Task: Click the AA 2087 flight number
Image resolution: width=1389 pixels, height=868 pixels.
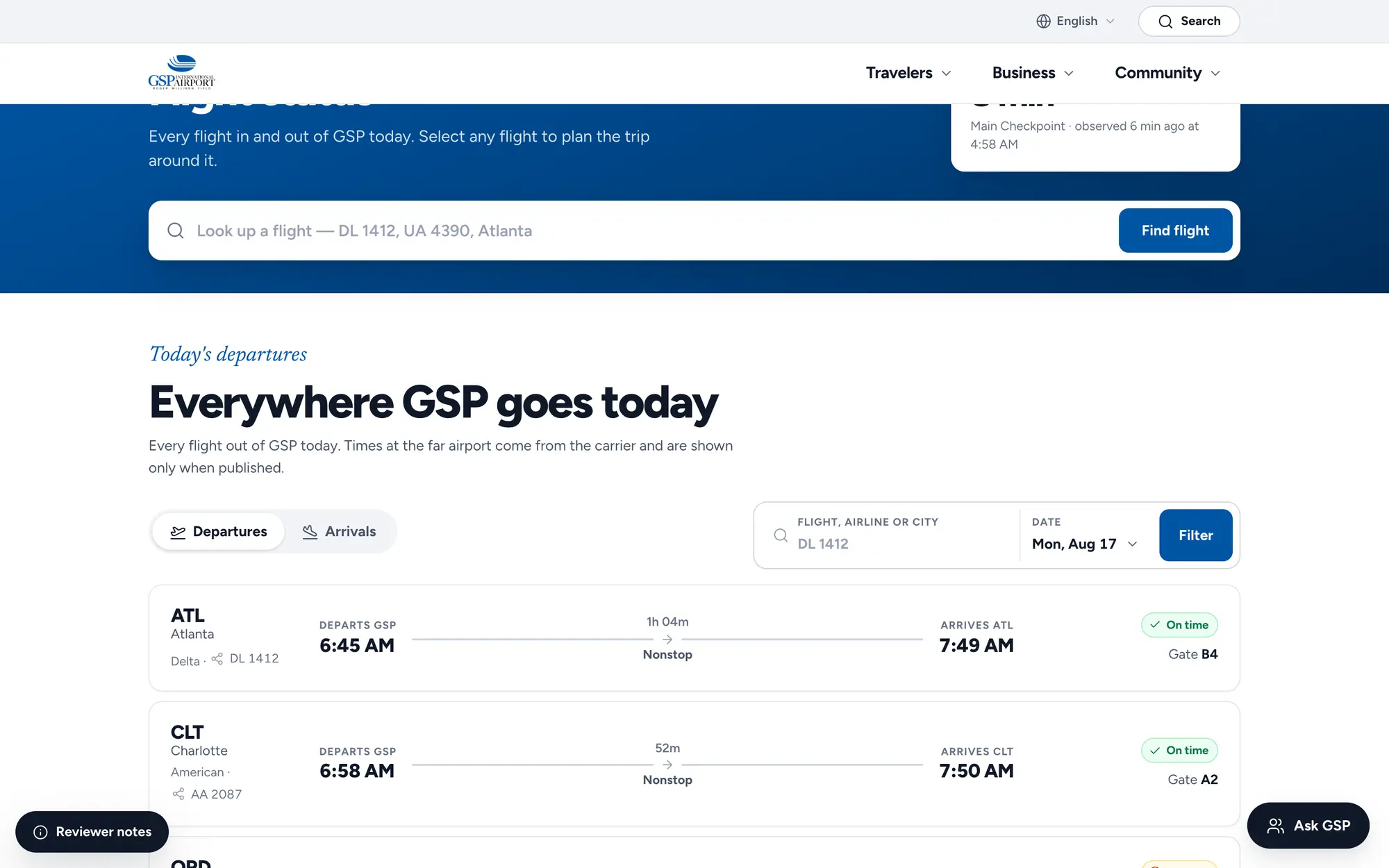Action: click(x=216, y=794)
